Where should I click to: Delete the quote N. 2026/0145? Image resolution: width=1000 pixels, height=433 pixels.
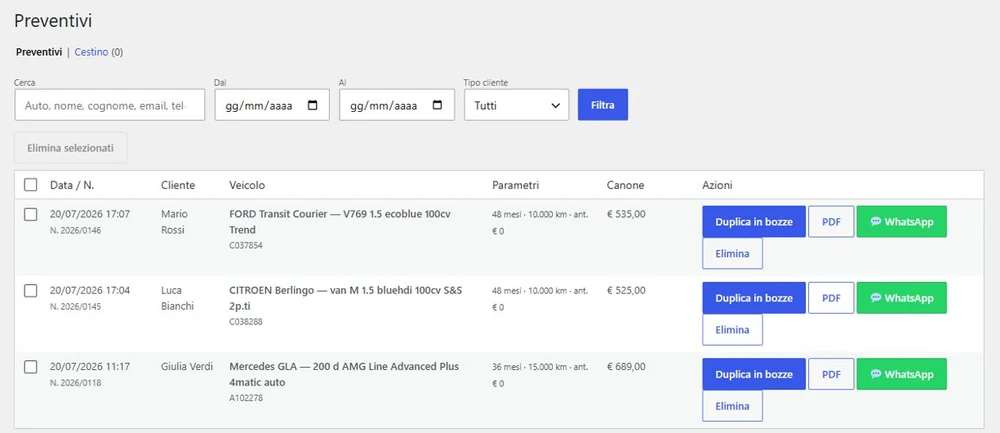732,330
